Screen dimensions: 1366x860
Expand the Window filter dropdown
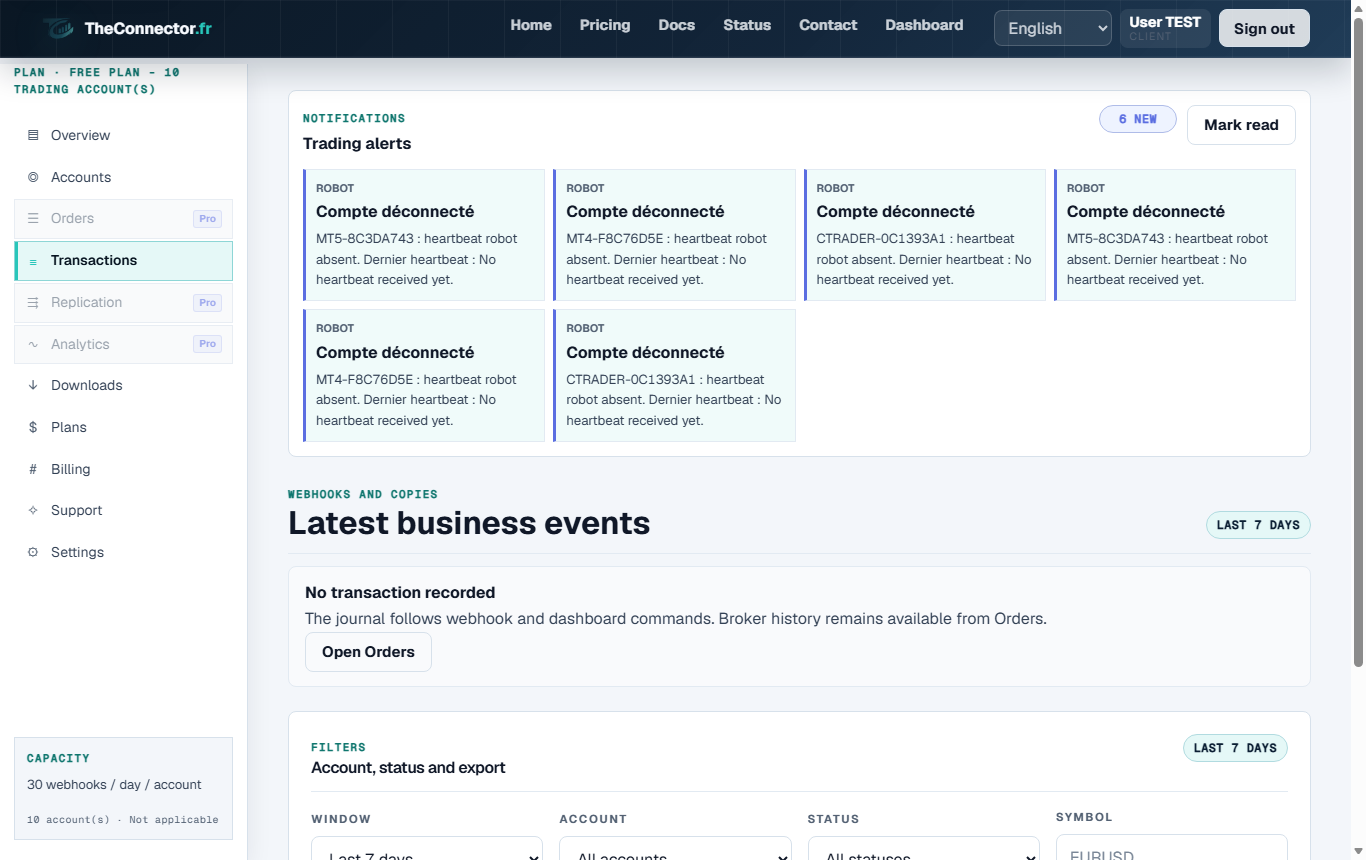427,850
